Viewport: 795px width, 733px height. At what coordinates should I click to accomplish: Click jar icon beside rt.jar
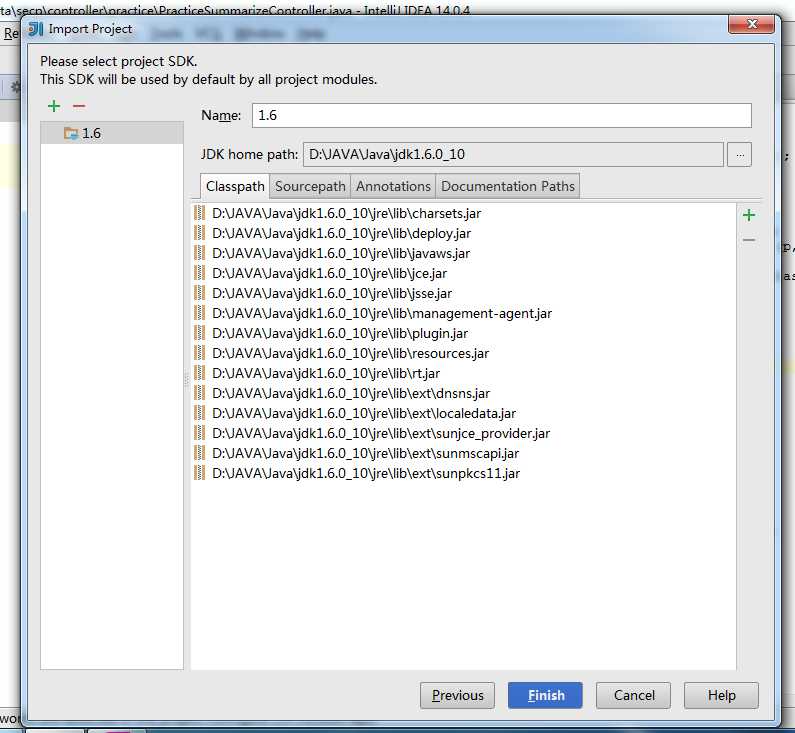tap(200, 373)
